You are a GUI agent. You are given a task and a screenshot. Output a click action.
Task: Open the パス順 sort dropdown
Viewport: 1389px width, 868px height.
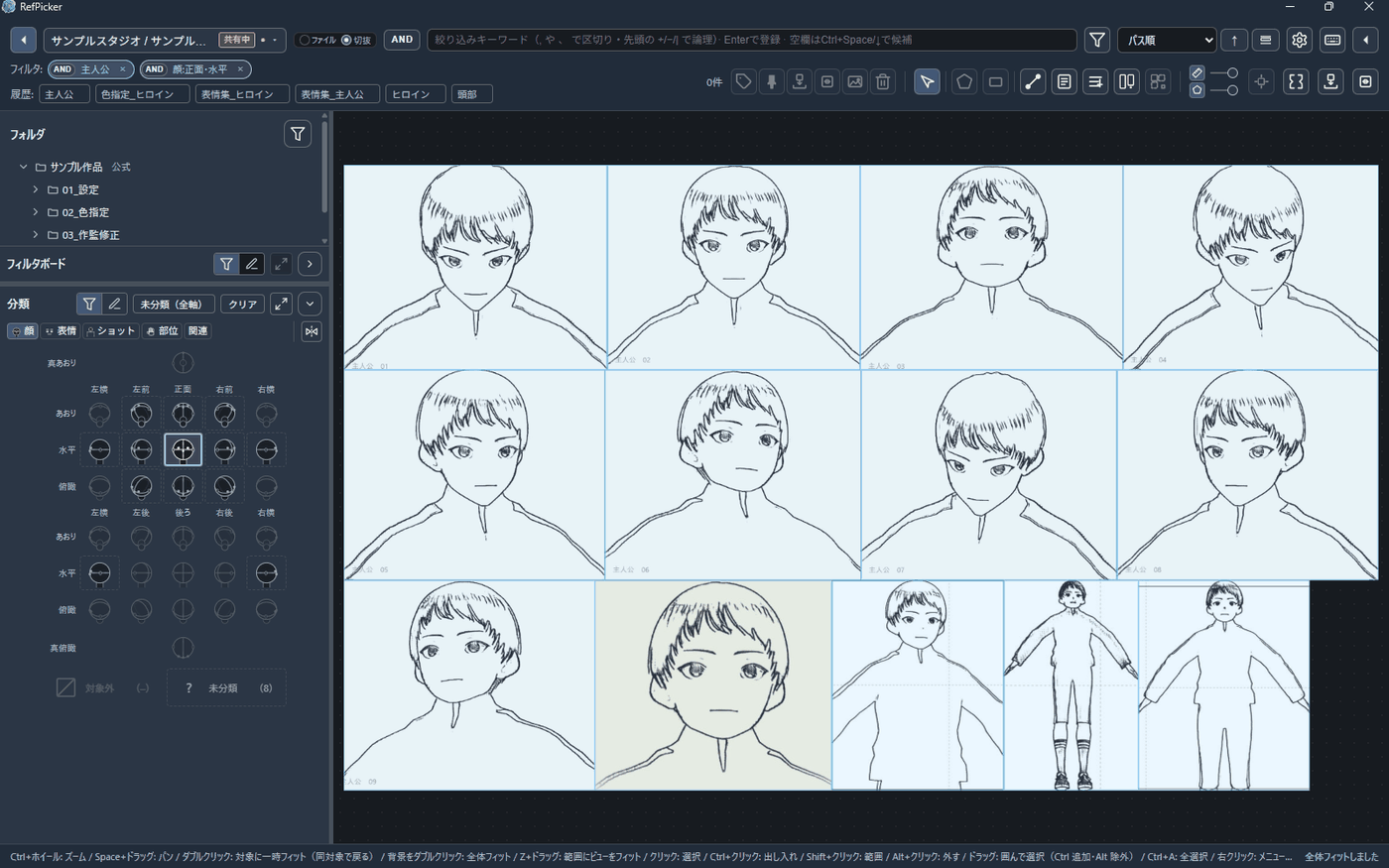1167,40
